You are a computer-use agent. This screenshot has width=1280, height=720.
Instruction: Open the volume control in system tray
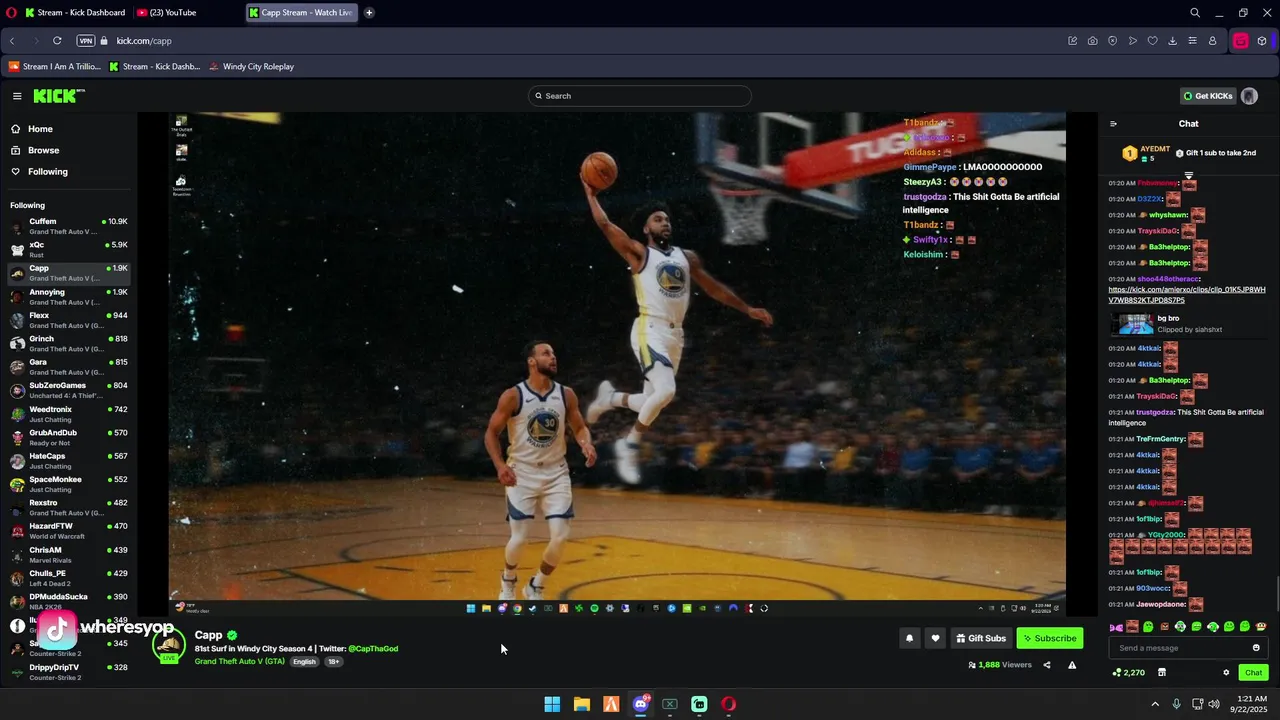point(1214,704)
